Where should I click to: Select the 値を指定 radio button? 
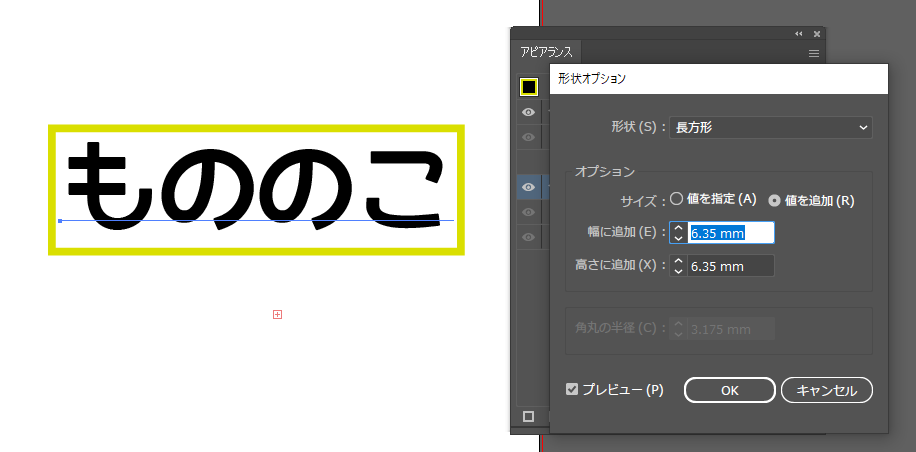pos(676,199)
